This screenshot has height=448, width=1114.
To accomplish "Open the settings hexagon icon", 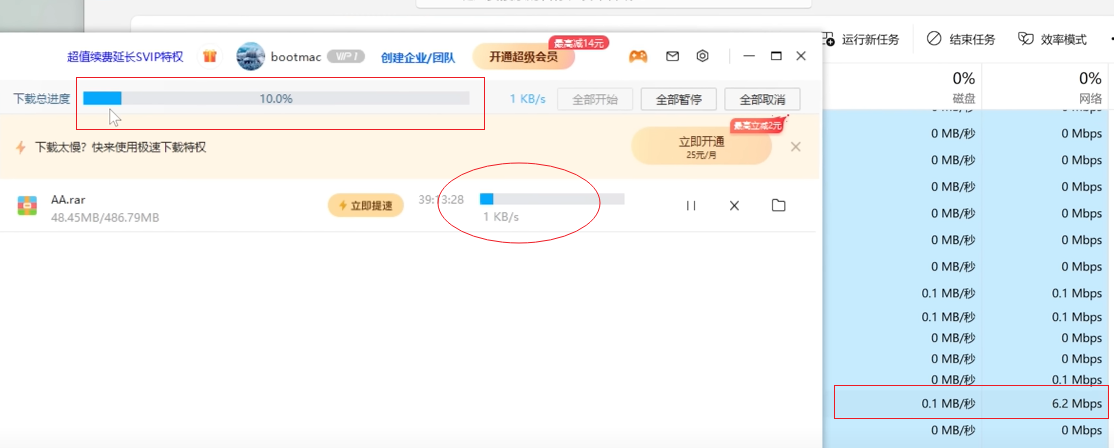I will tap(703, 56).
